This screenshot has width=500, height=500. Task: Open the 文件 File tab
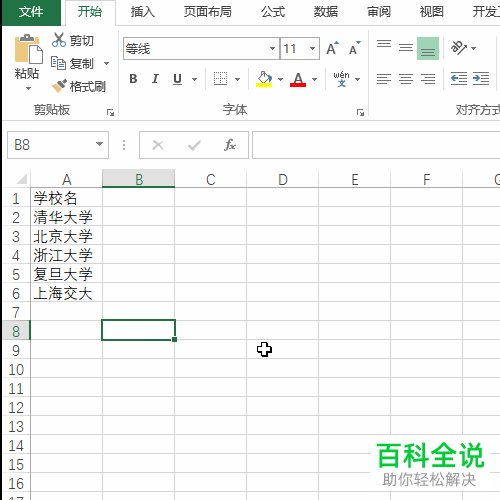(31, 12)
